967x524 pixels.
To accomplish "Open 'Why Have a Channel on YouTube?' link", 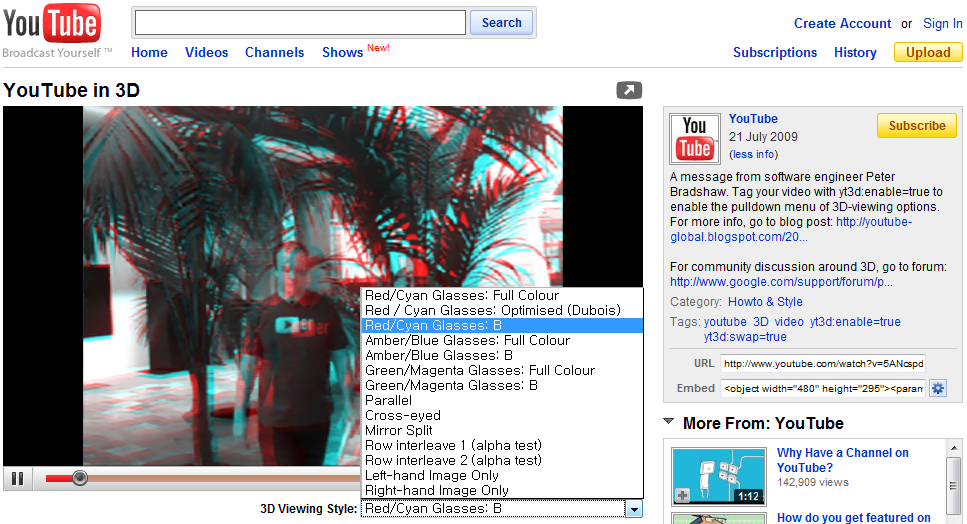I will tap(842, 460).
